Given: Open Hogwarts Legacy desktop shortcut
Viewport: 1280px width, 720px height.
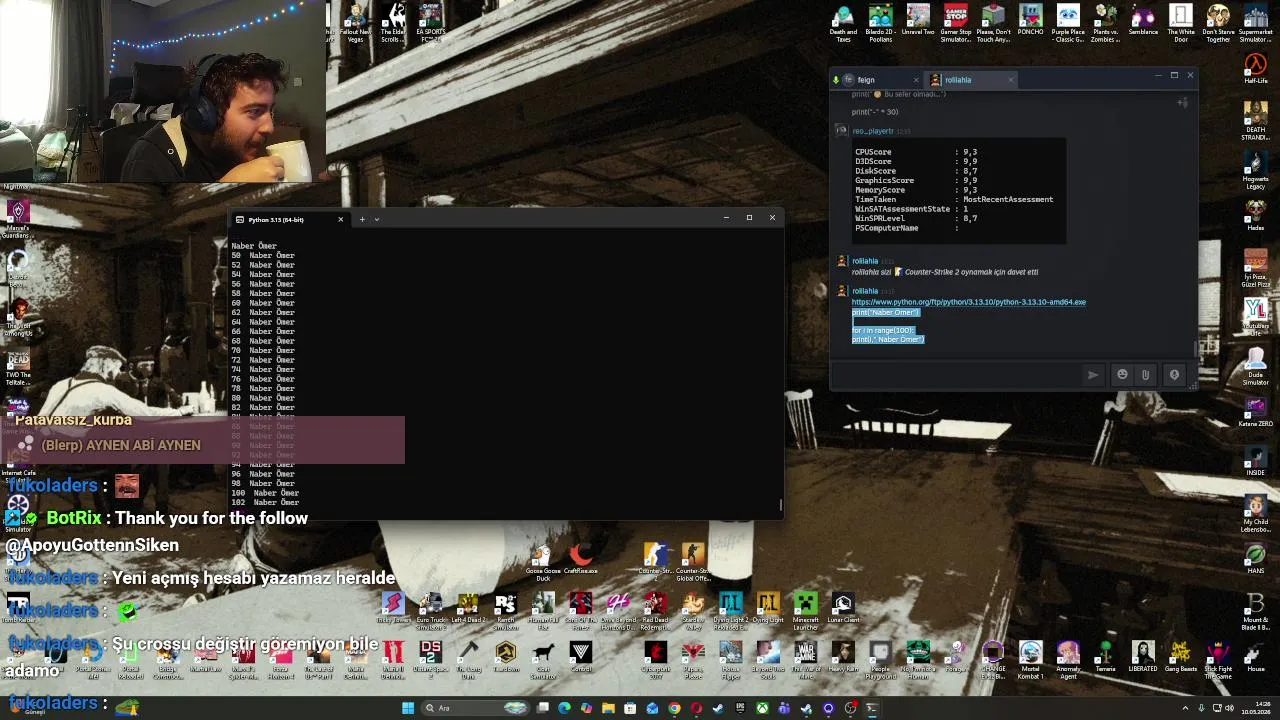Looking at the screenshot, I should 1255,170.
